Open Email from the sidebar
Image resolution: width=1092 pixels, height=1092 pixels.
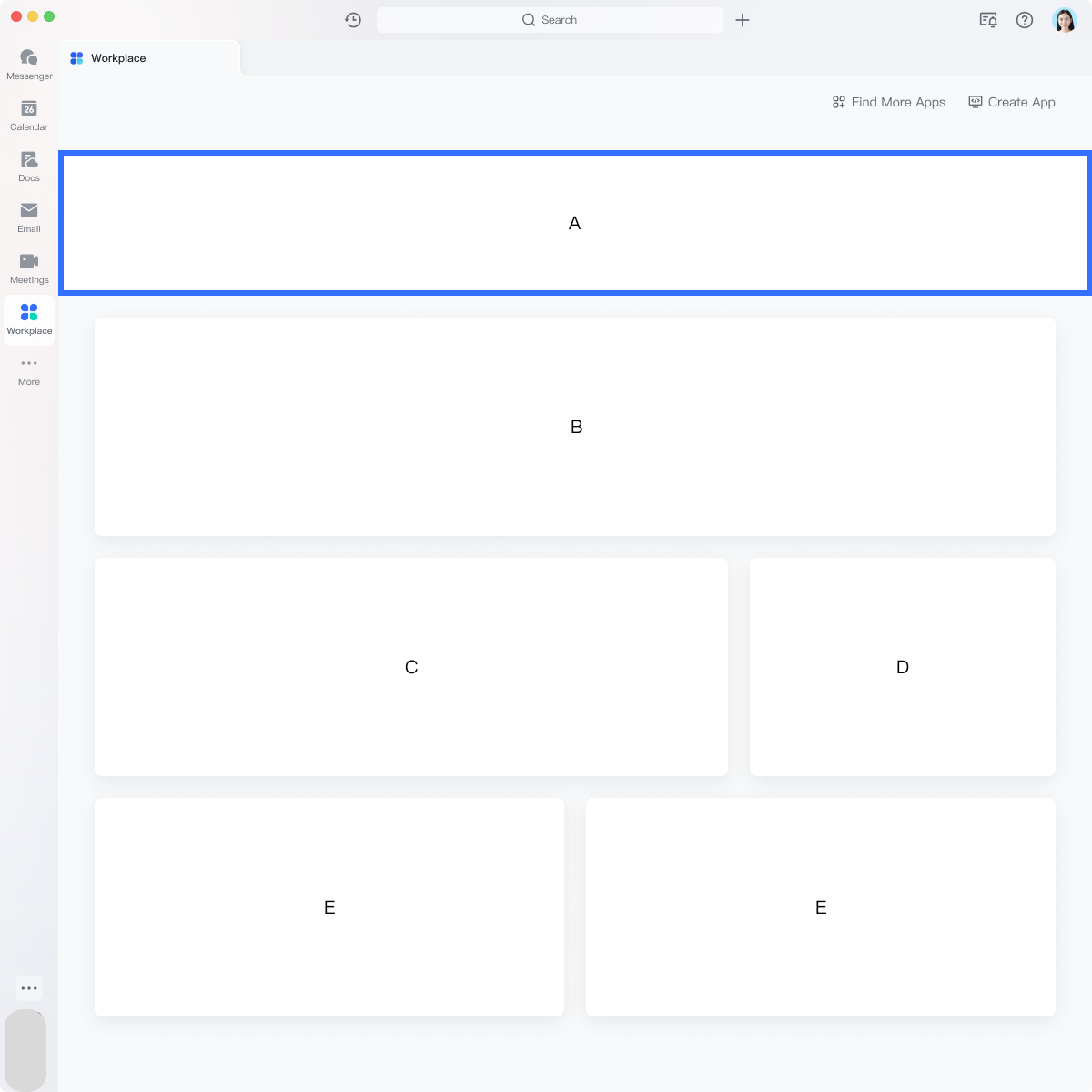pyautogui.click(x=29, y=217)
